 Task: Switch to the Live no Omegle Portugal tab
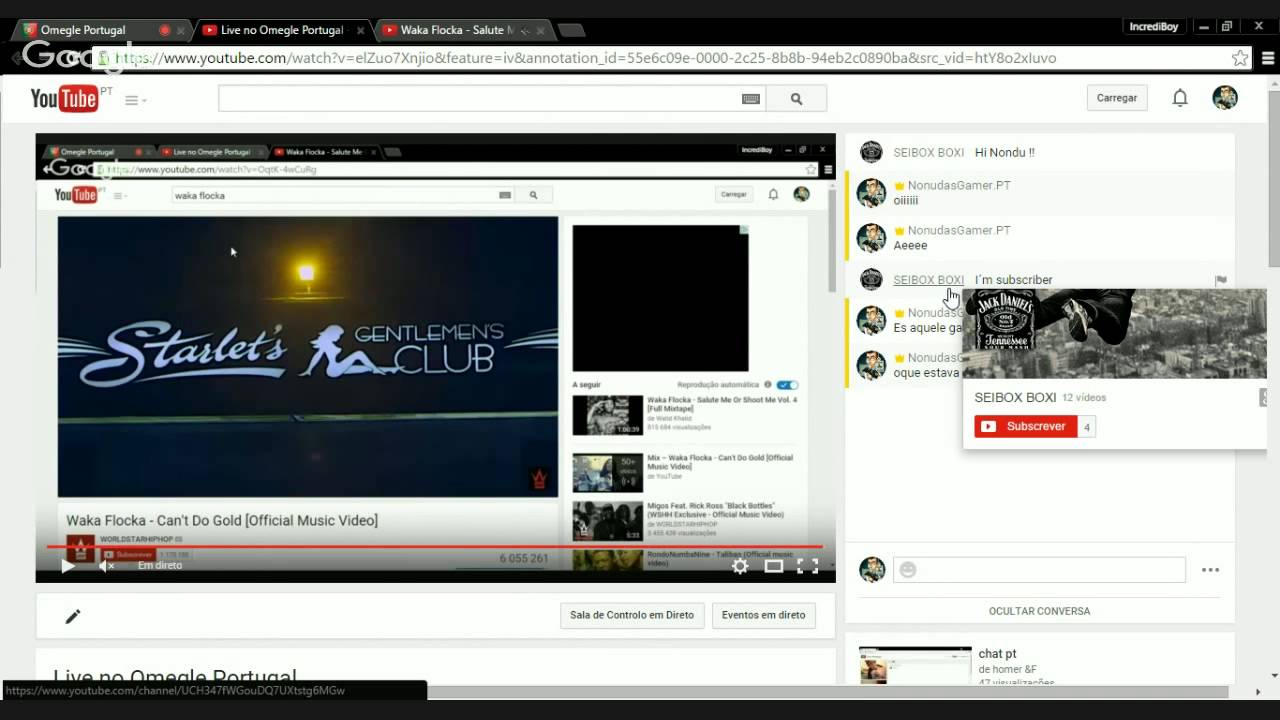(280, 30)
